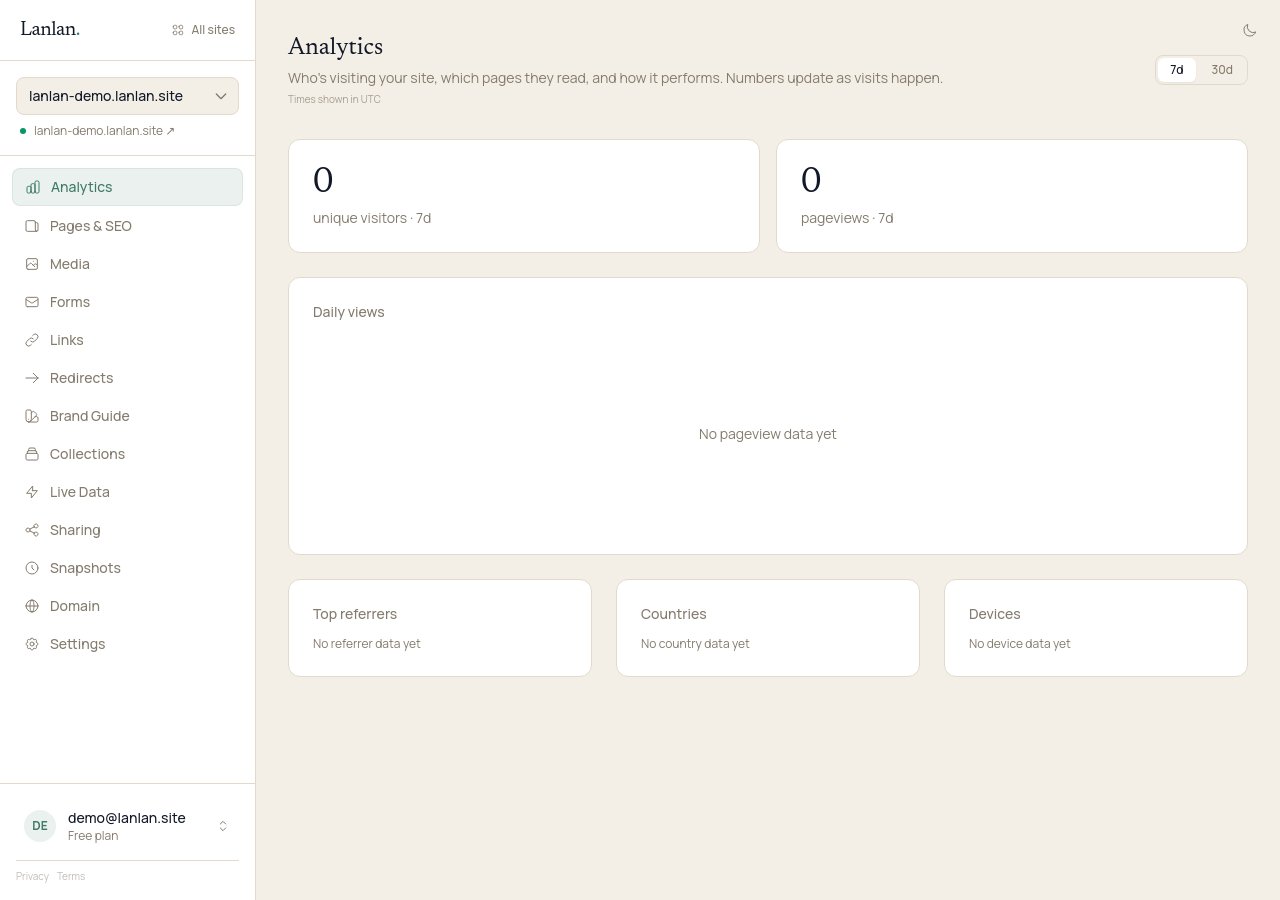Image resolution: width=1280 pixels, height=900 pixels.
Task: Click the unique visitors · 7d card
Action: [524, 196]
